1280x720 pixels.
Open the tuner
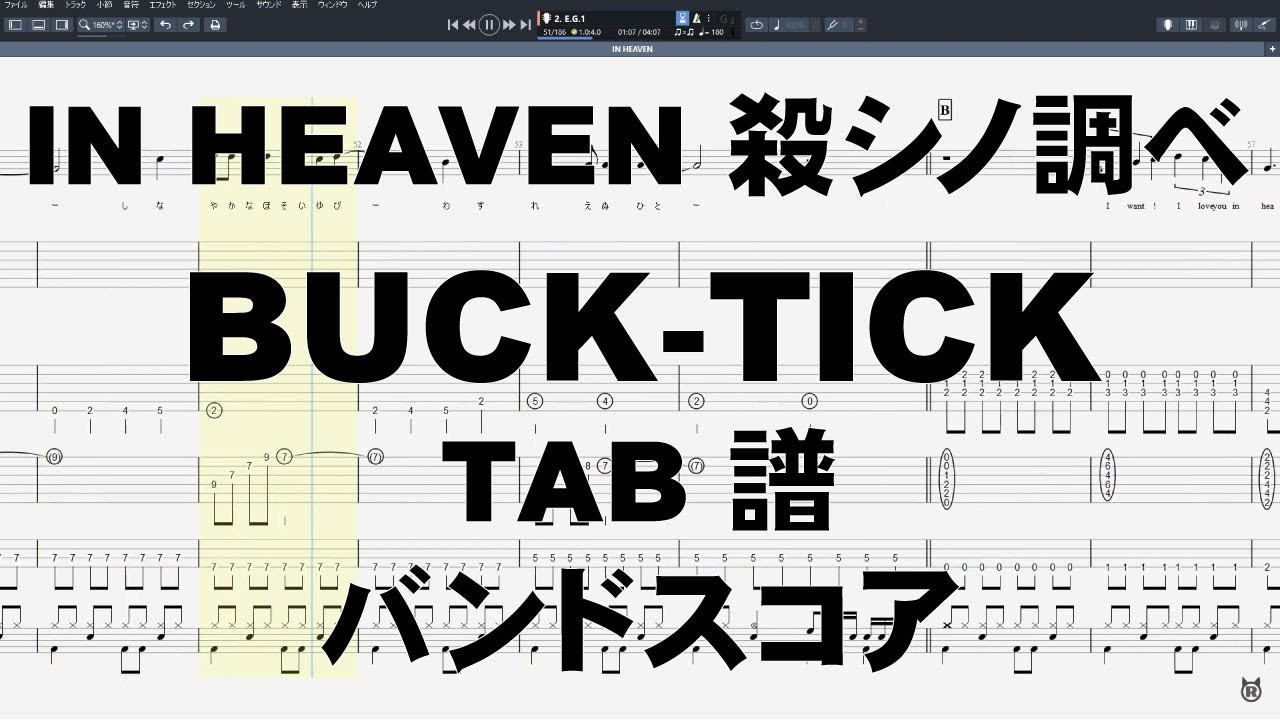pyautogui.click(x=1241, y=24)
